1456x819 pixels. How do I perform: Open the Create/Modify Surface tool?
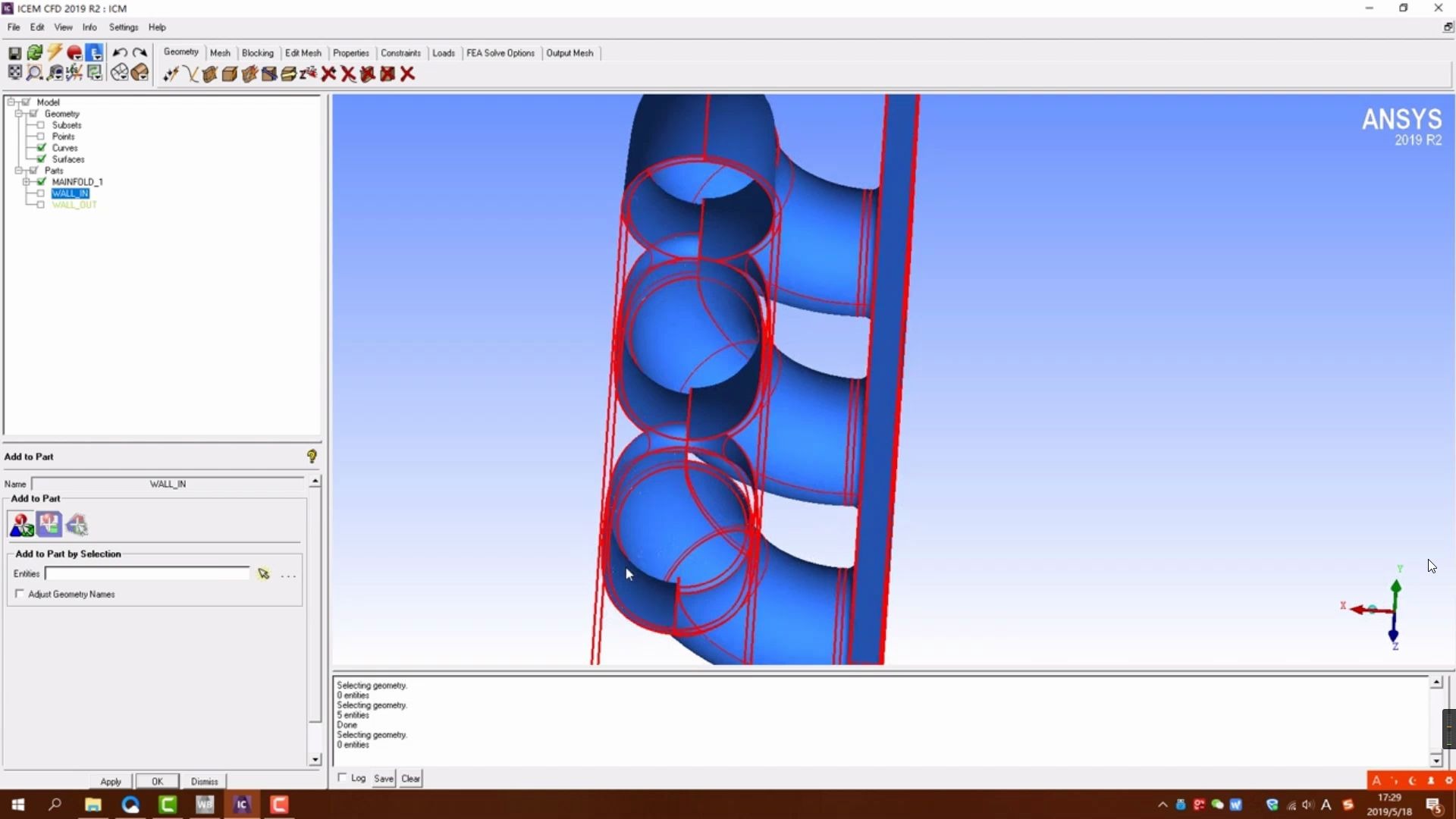(x=209, y=74)
